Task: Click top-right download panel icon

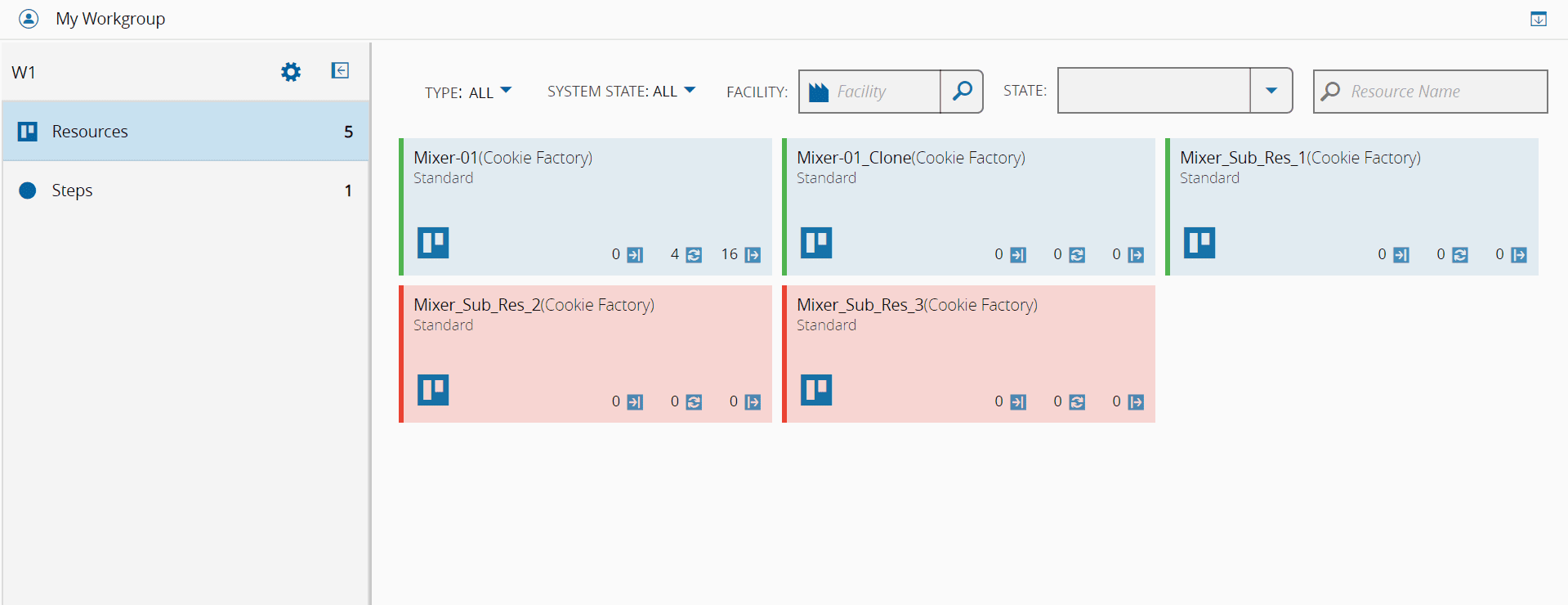Action: pos(1538,19)
